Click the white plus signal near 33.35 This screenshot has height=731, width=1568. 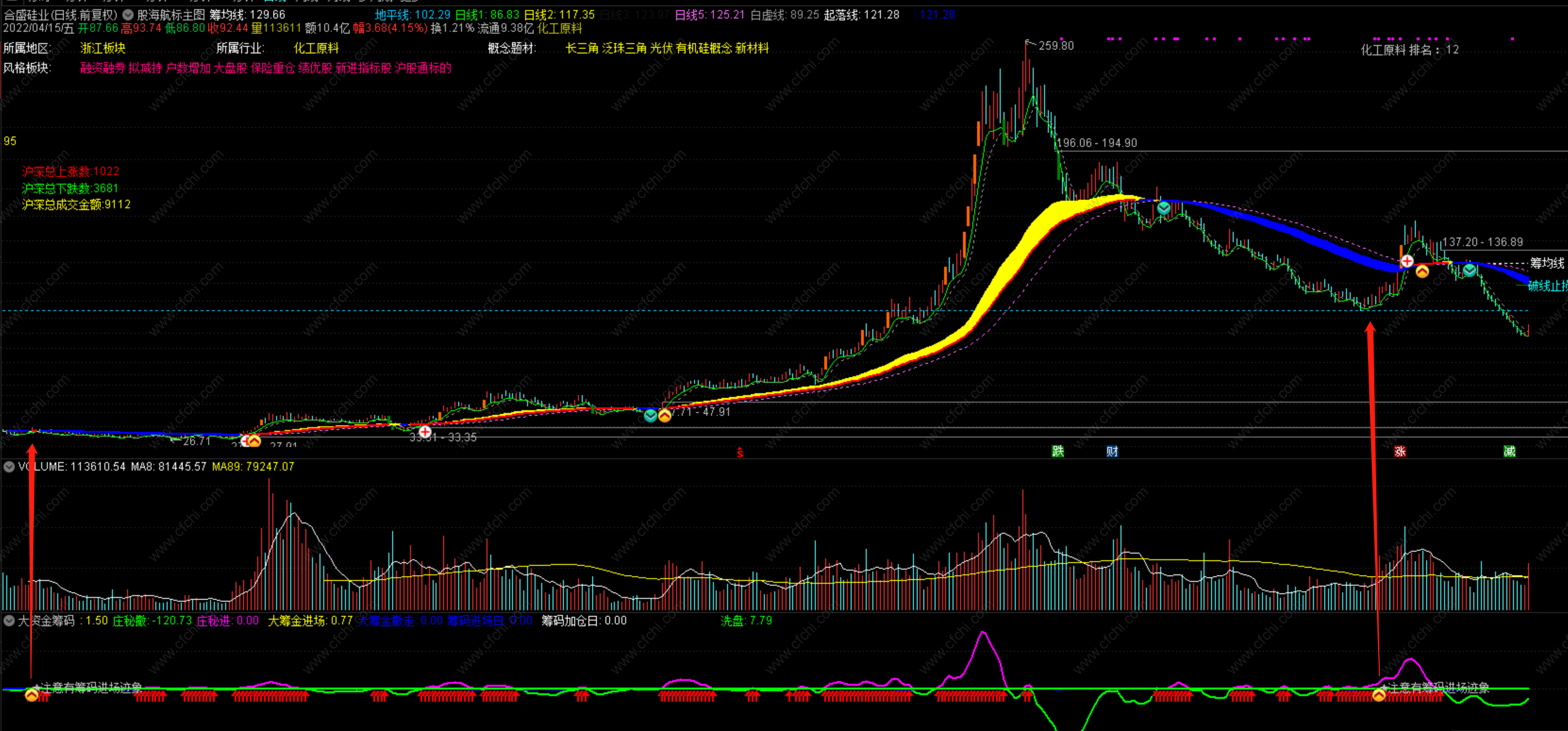(x=425, y=432)
